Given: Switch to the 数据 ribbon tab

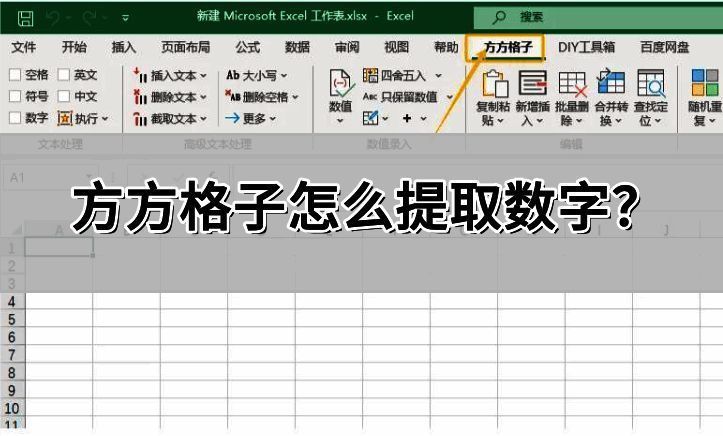Looking at the screenshot, I should 297,47.
